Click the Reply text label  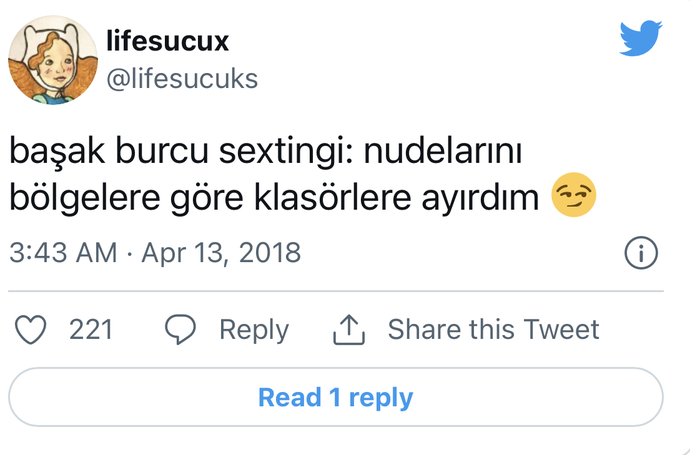(x=254, y=329)
